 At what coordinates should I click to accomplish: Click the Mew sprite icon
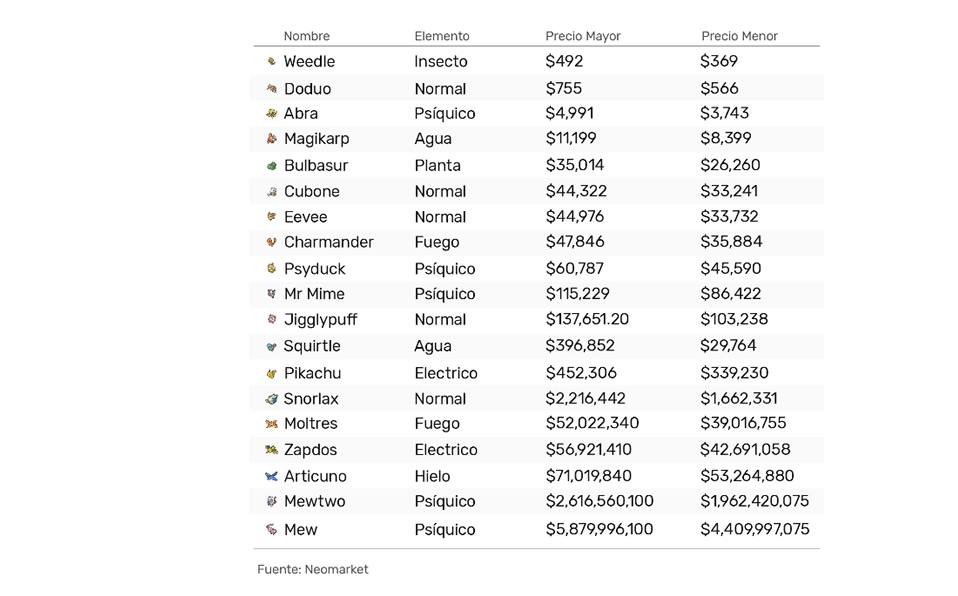click(x=272, y=529)
